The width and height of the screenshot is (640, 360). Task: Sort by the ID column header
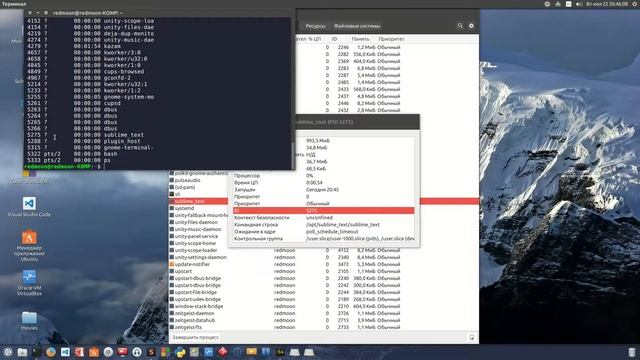pyautogui.click(x=334, y=39)
